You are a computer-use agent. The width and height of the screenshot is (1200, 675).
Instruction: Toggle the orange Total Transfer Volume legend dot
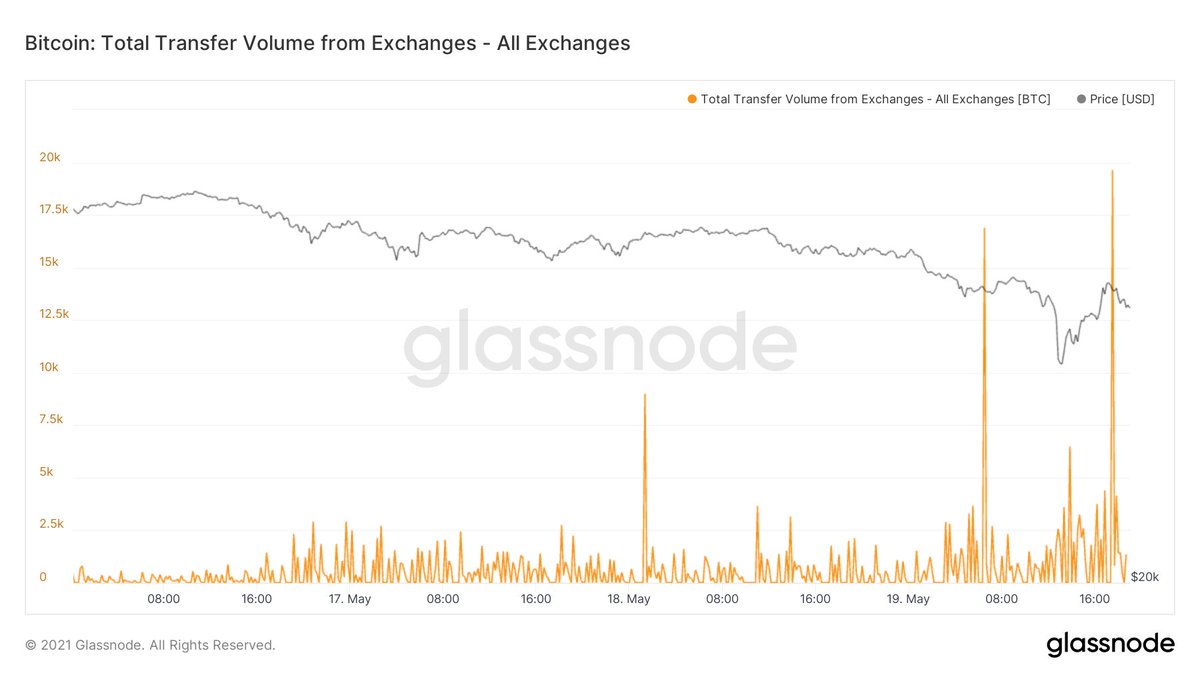tap(692, 99)
